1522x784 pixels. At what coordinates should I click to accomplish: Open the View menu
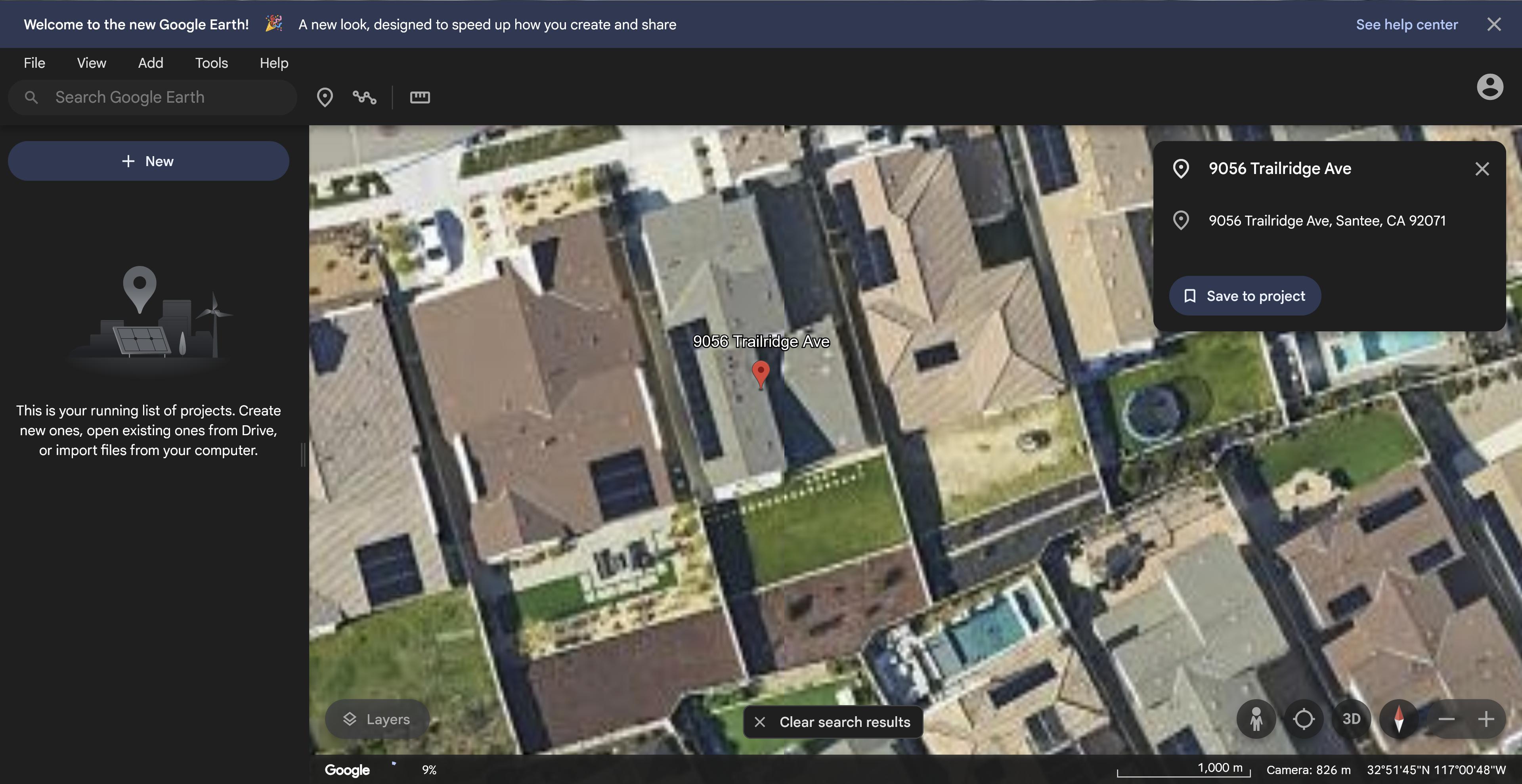(x=92, y=63)
